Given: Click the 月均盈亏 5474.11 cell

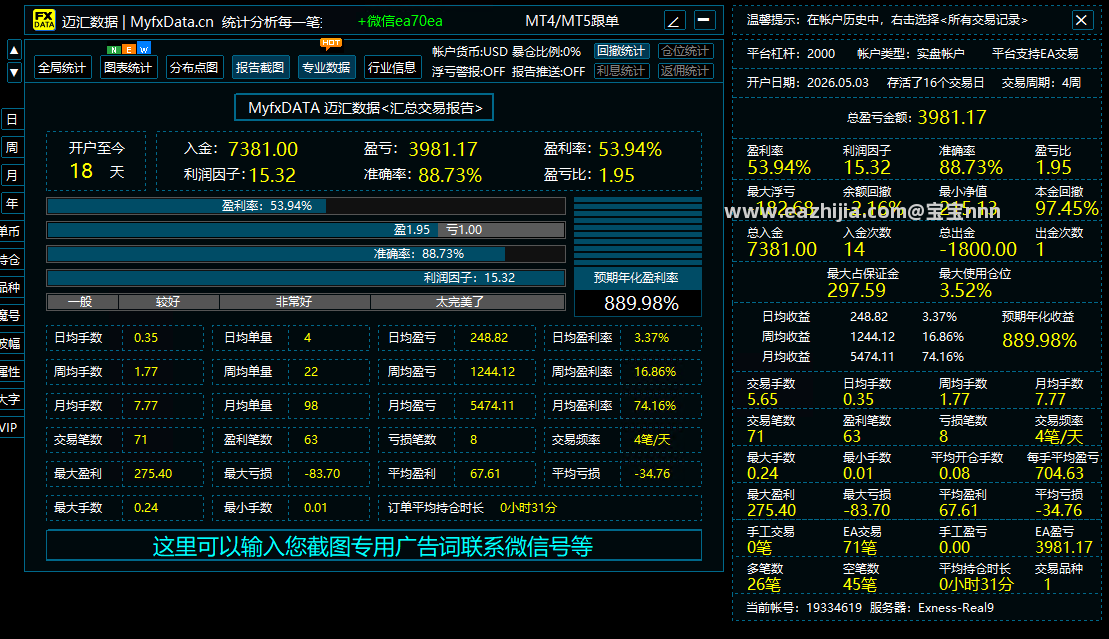Looking at the screenshot, I should 456,405.
